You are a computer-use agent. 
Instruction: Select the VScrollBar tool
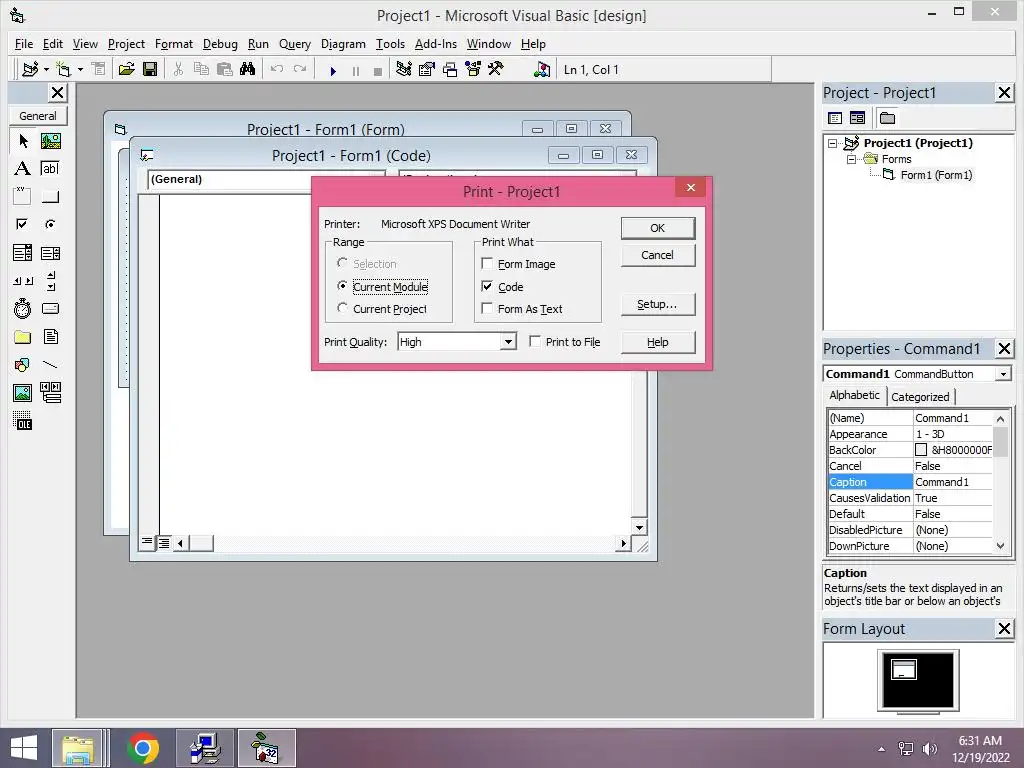[50, 281]
